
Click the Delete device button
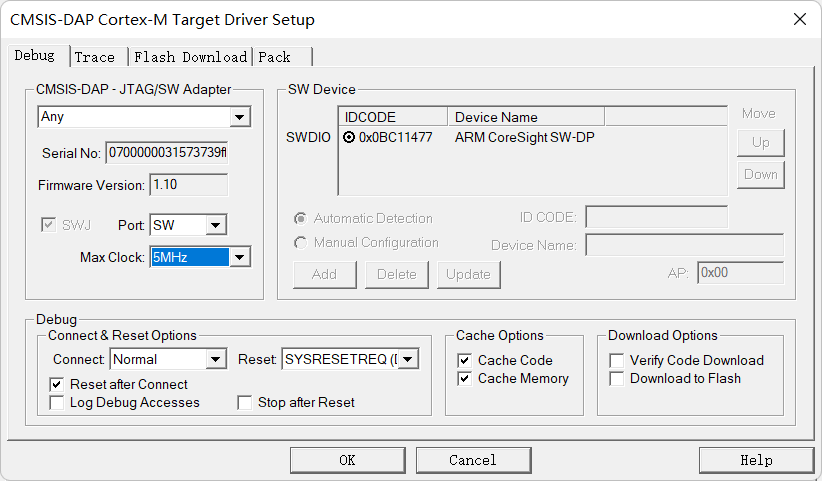click(397, 275)
